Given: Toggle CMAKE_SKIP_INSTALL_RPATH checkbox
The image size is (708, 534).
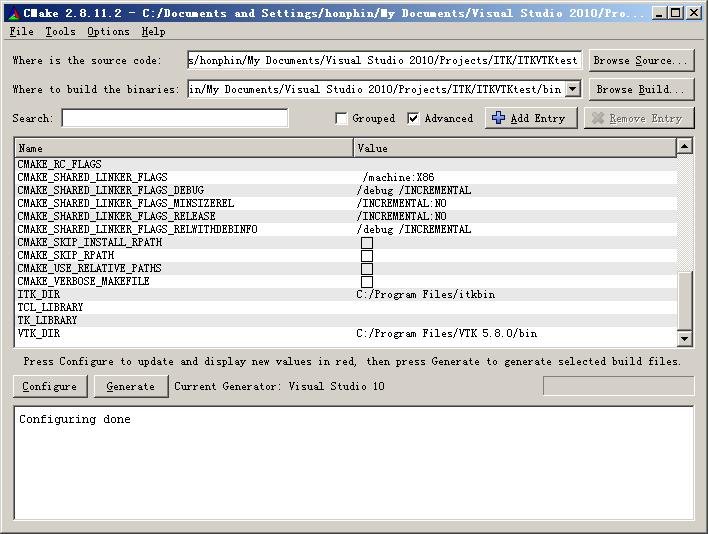Looking at the screenshot, I should pyautogui.click(x=367, y=243).
